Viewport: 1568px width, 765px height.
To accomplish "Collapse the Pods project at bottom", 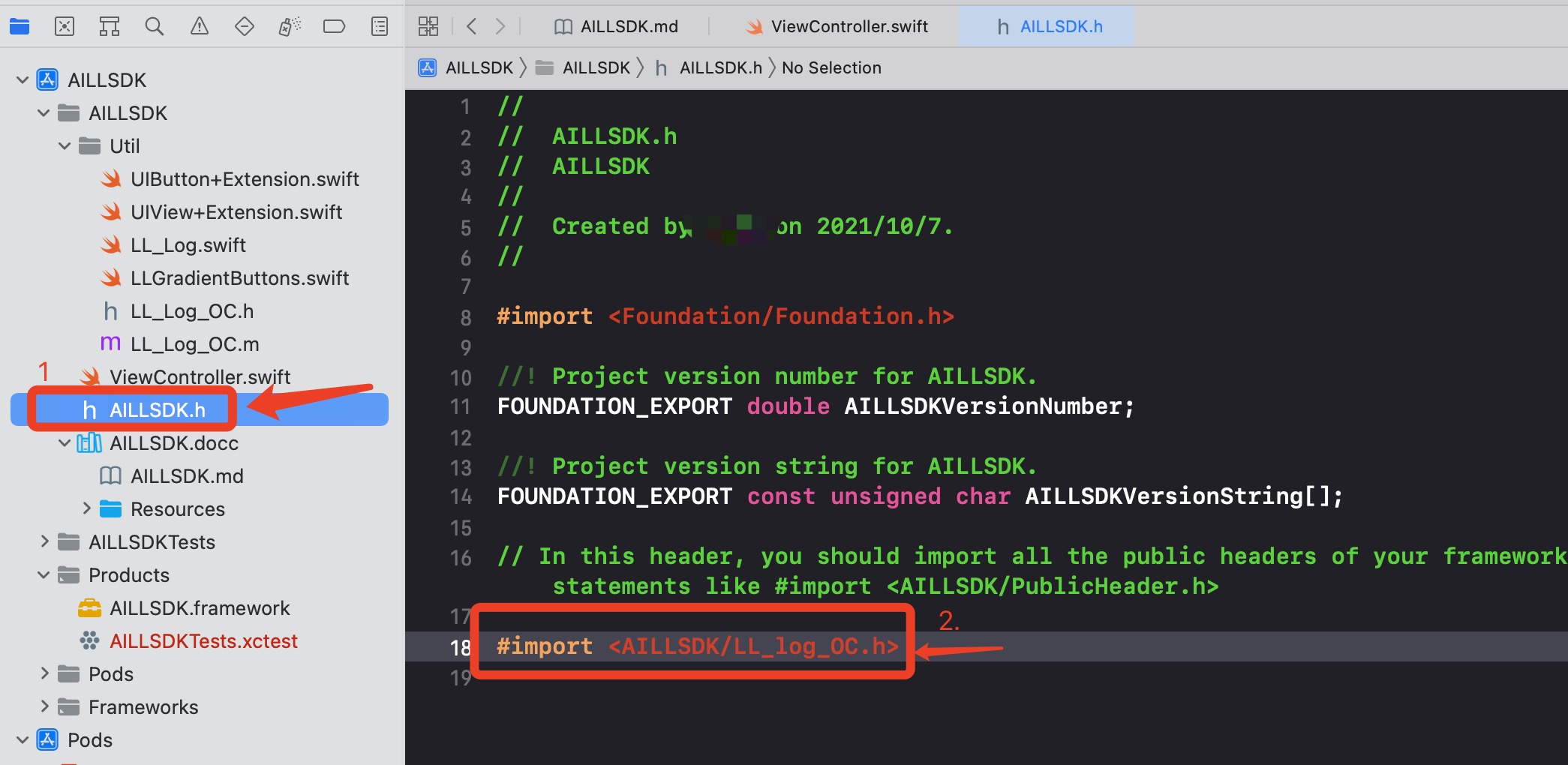I will tap(23, 740).
